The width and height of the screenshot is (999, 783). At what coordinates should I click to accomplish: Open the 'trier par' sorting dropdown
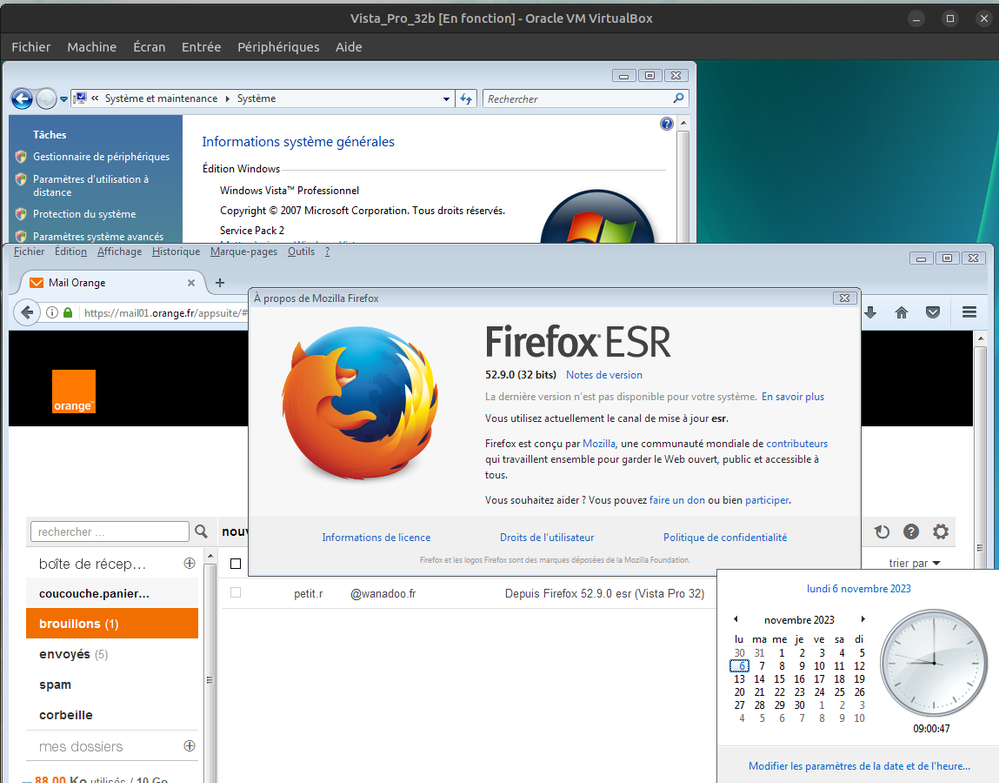pyautogui.click(x=912, y=563)
